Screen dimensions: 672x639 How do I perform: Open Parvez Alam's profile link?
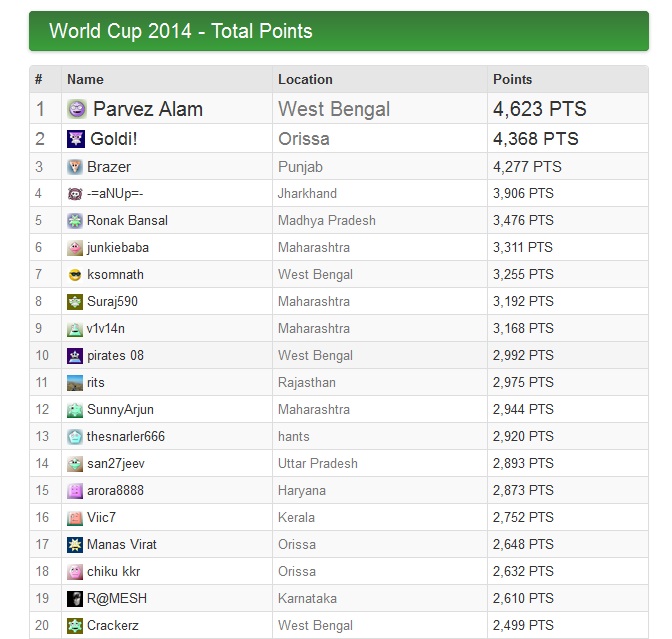148,109
